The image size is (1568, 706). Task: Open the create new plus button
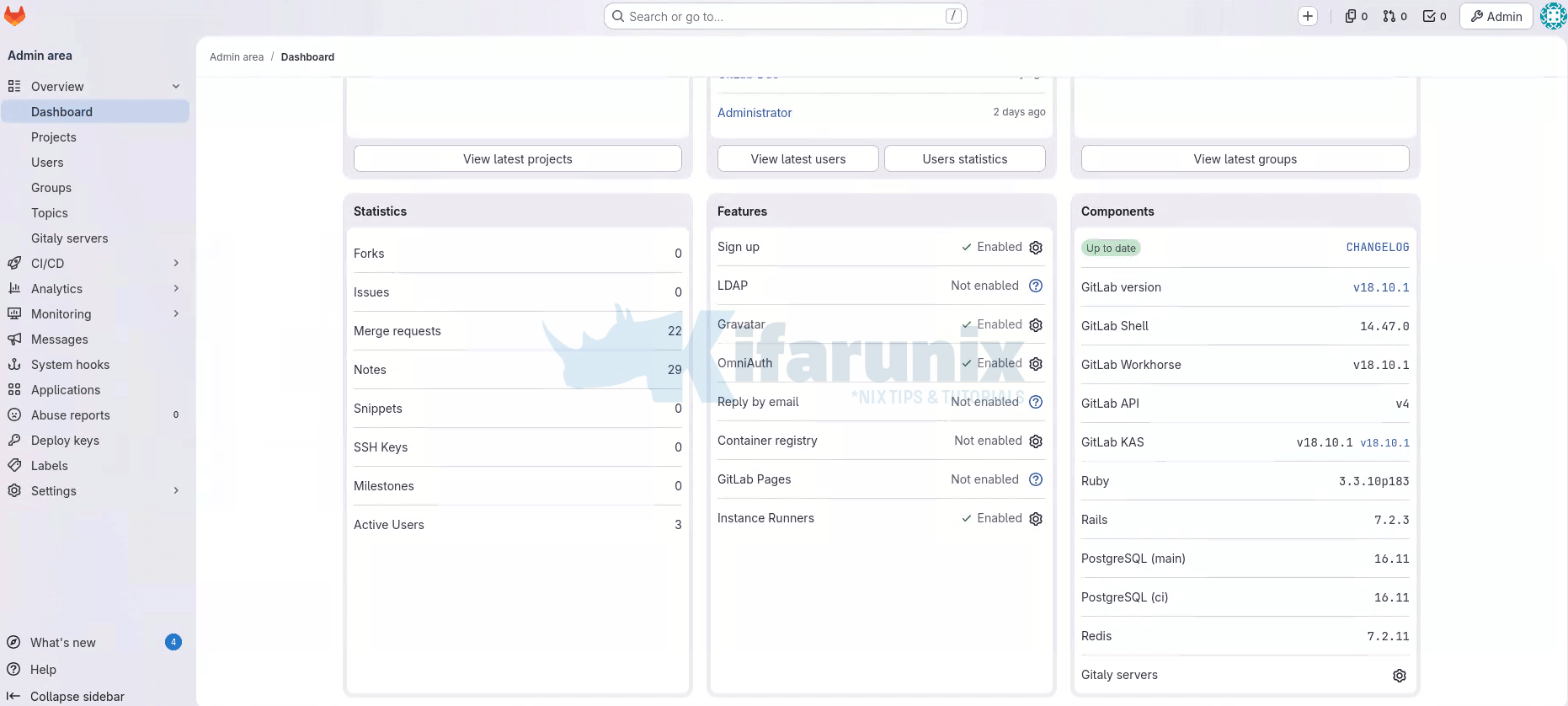pos(1307,16)
